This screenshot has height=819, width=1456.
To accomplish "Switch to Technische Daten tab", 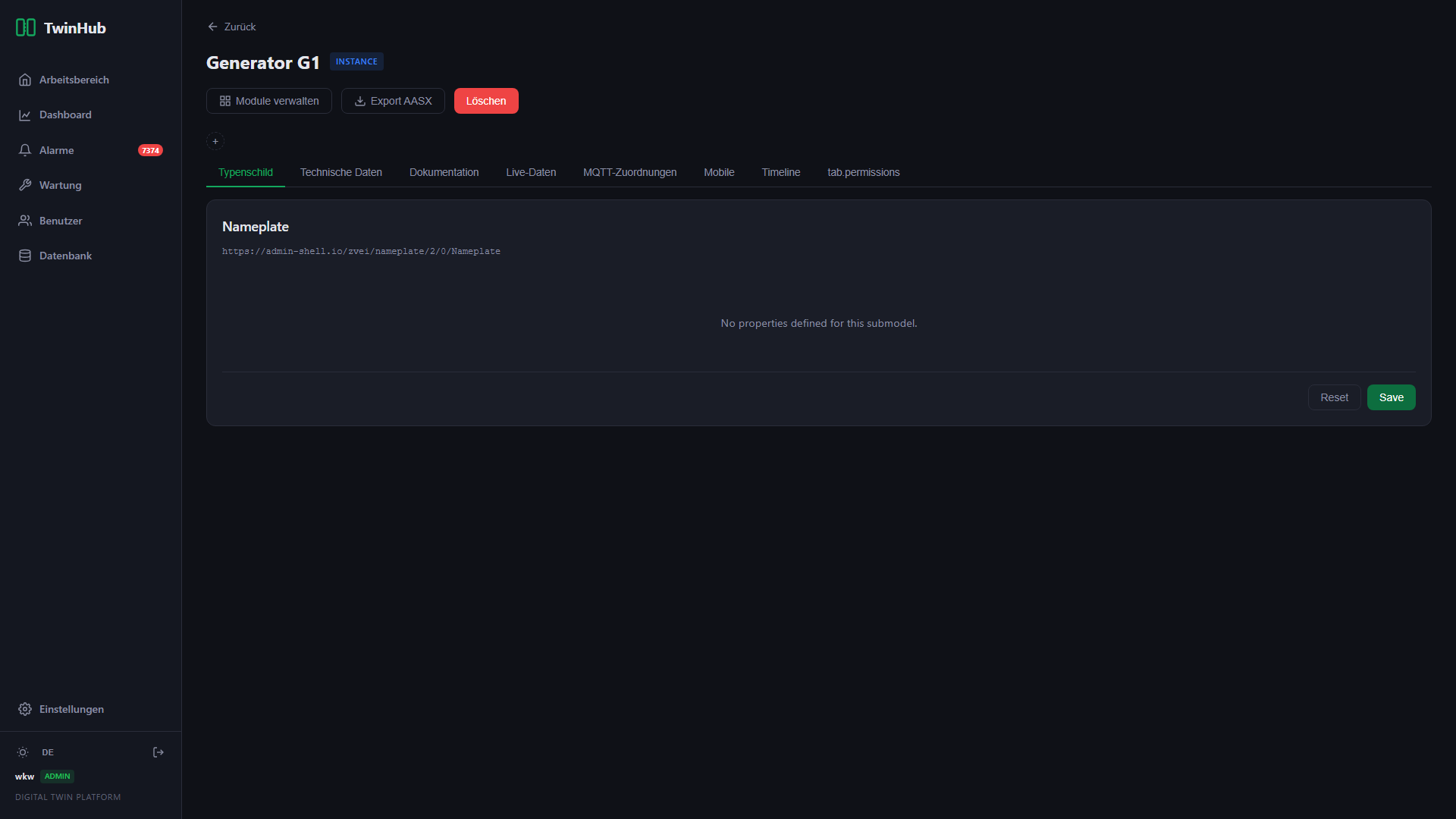I will point(341,172).
